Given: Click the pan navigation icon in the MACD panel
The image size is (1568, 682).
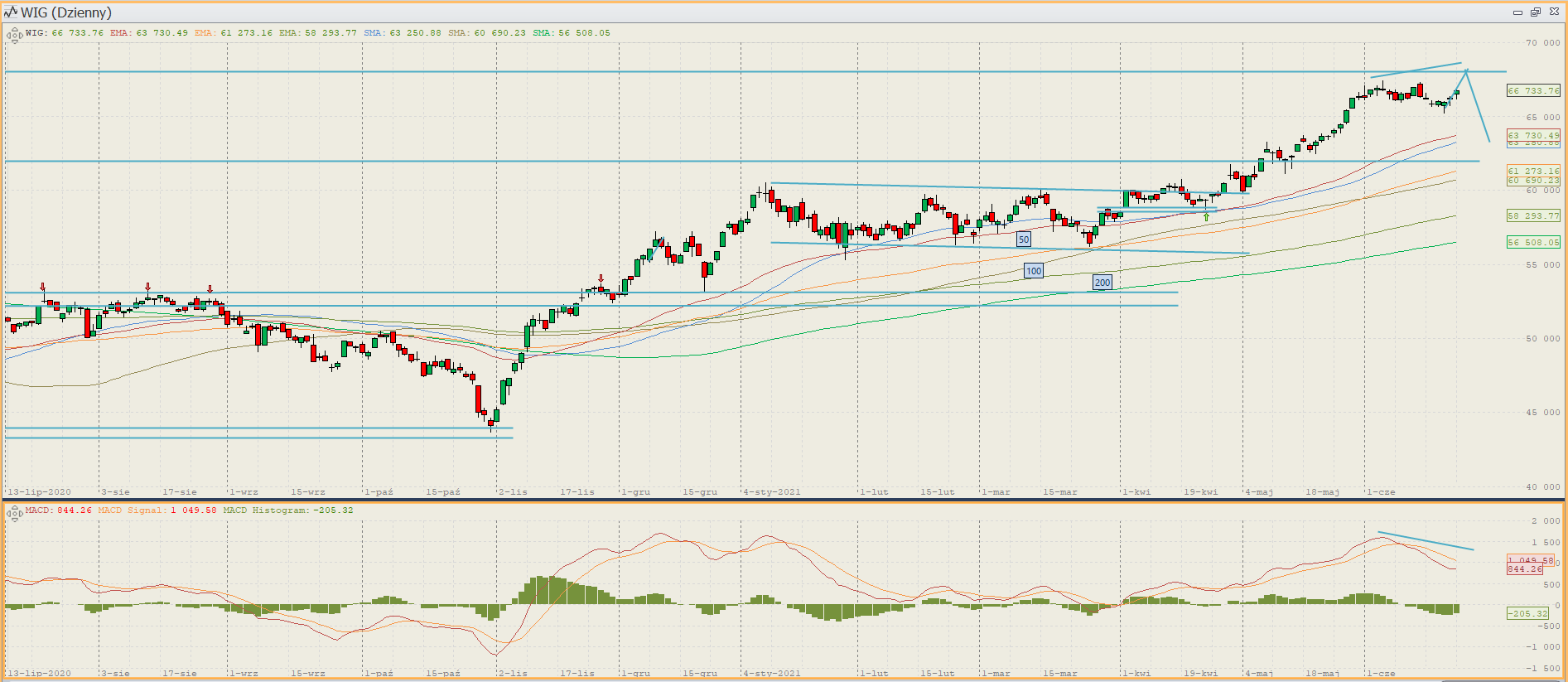Looking at the screenshot, I should [14, 513].
